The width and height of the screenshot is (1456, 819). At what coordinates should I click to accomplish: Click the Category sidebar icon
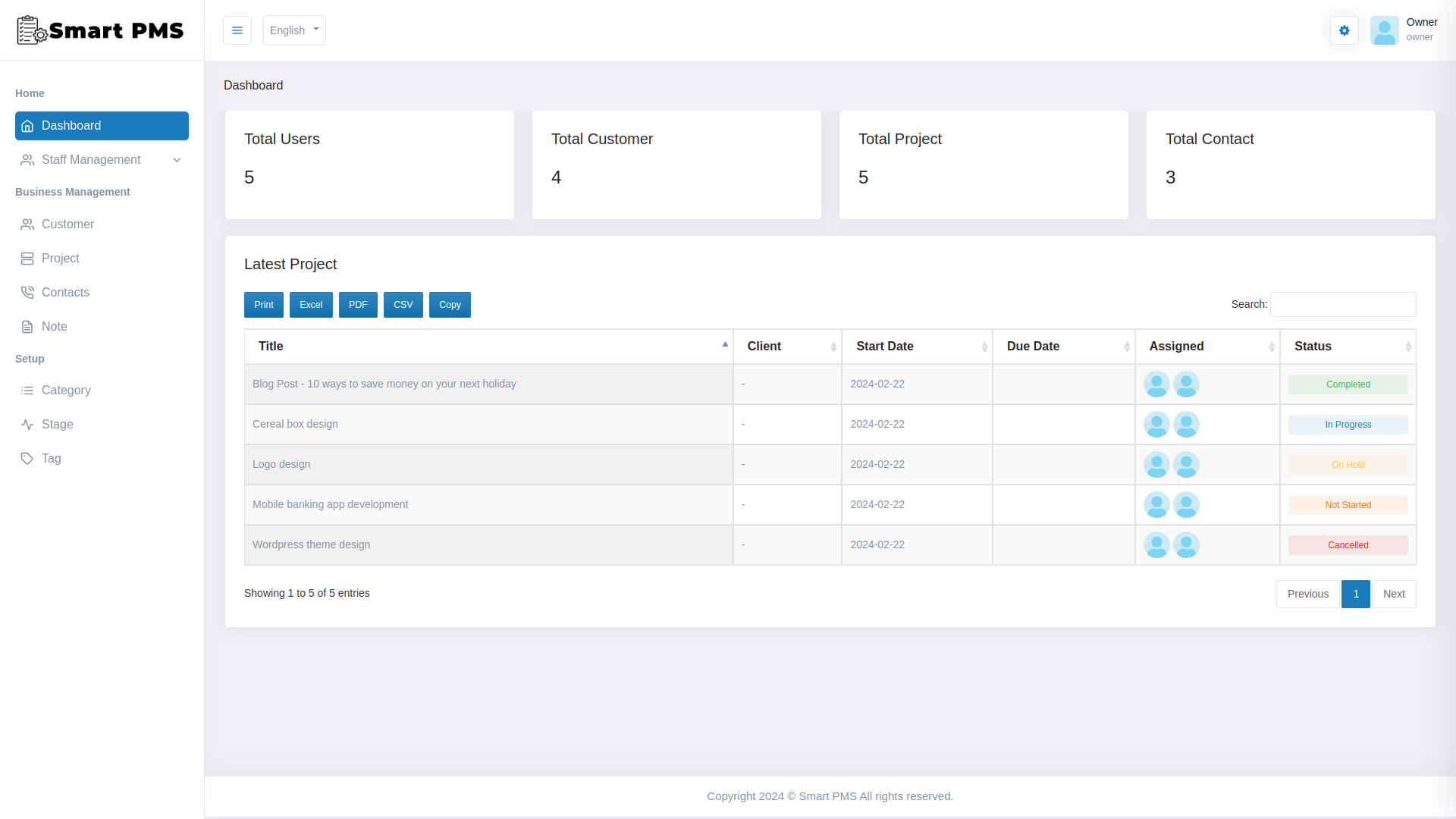(27, 389)
